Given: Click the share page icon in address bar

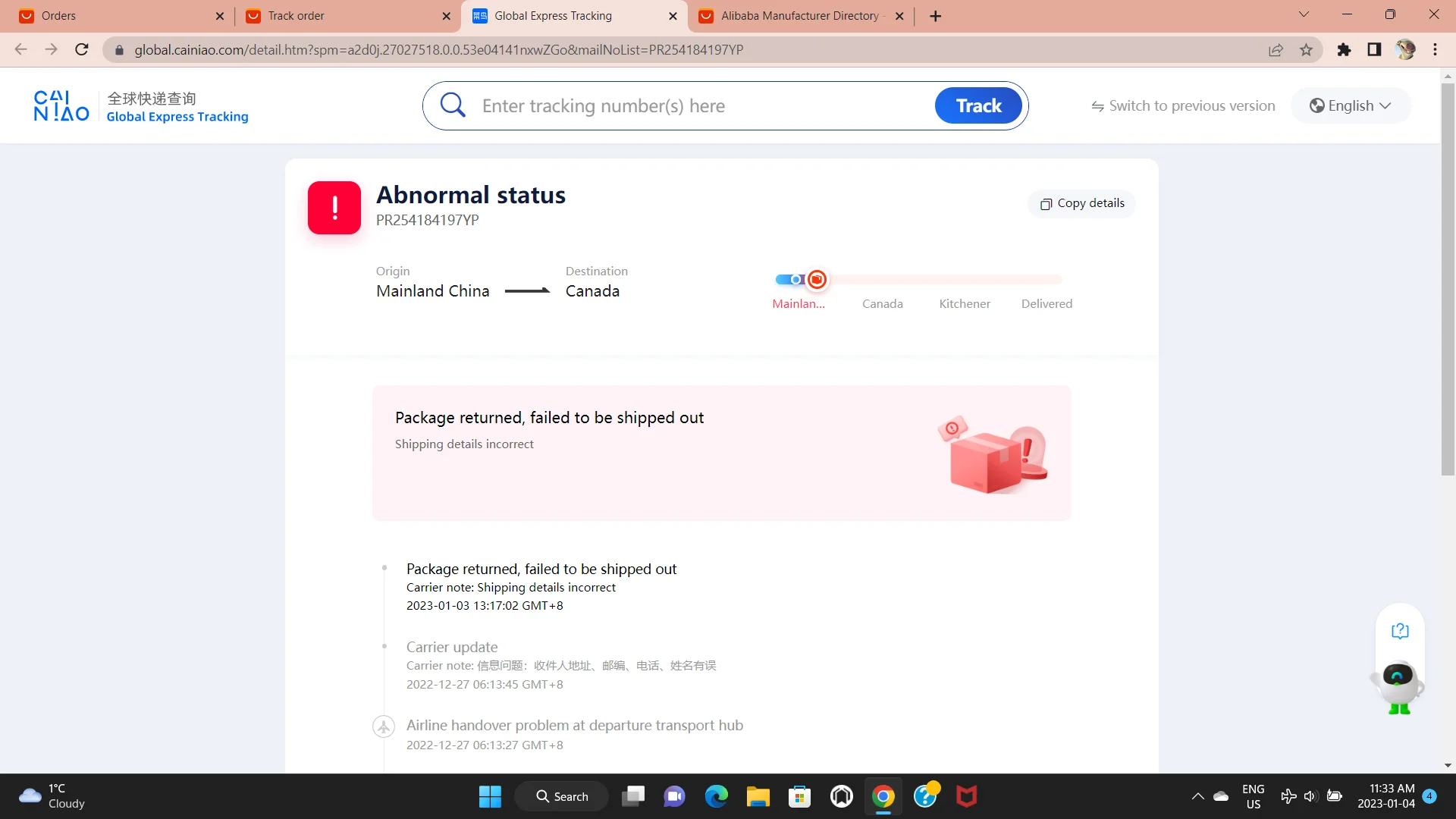Looking at the screenshot, I should [1276, 50].
